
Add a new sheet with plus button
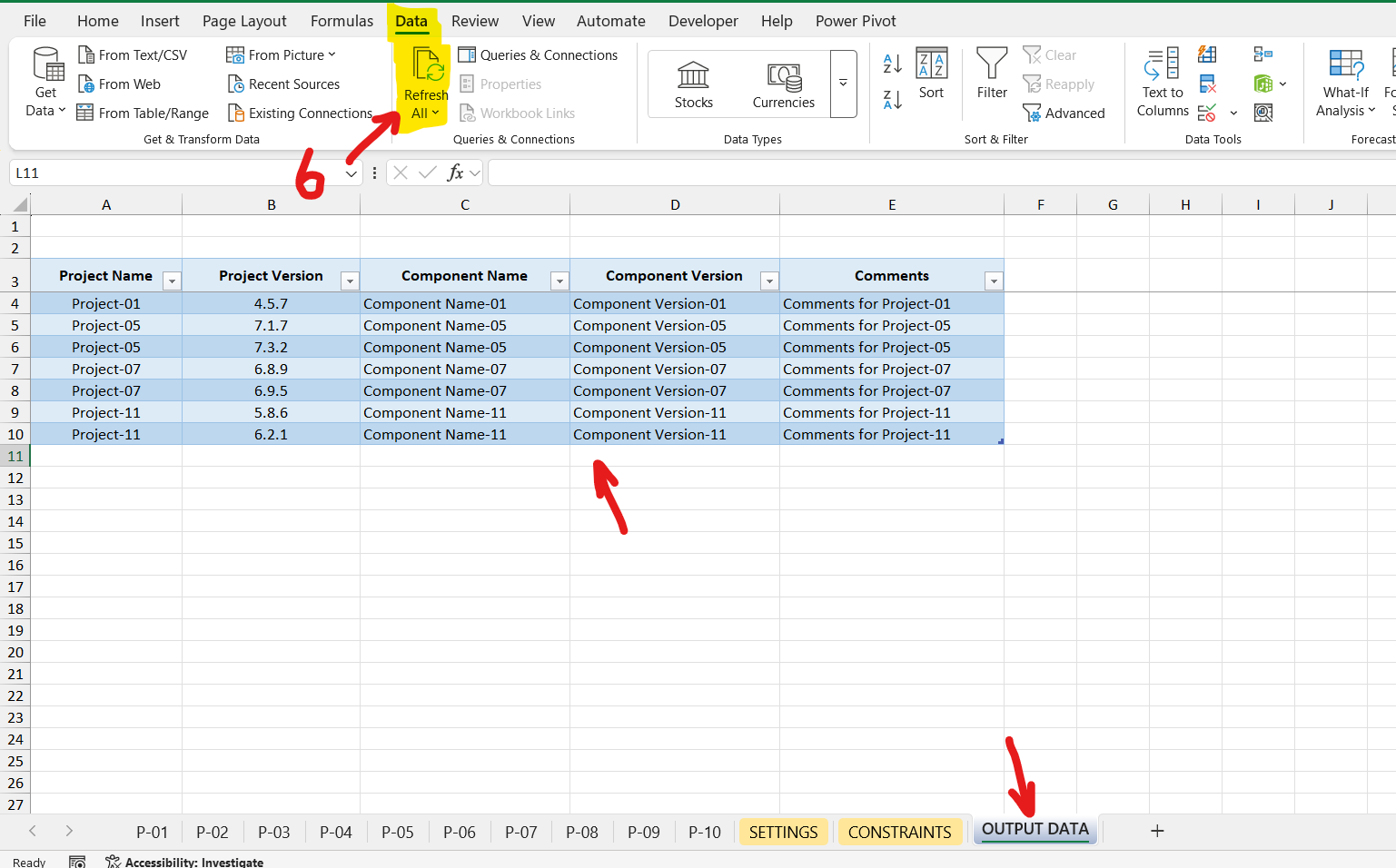tap(1157, 831)
